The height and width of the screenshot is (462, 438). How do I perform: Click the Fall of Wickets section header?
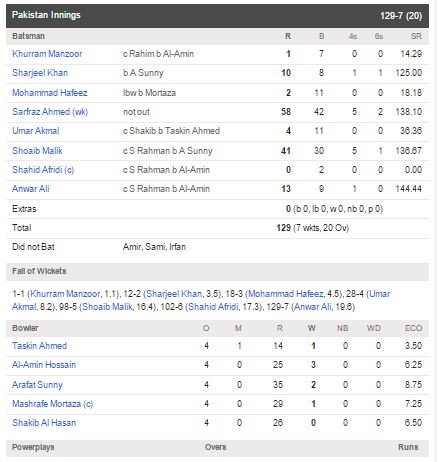tap(217, 271)
